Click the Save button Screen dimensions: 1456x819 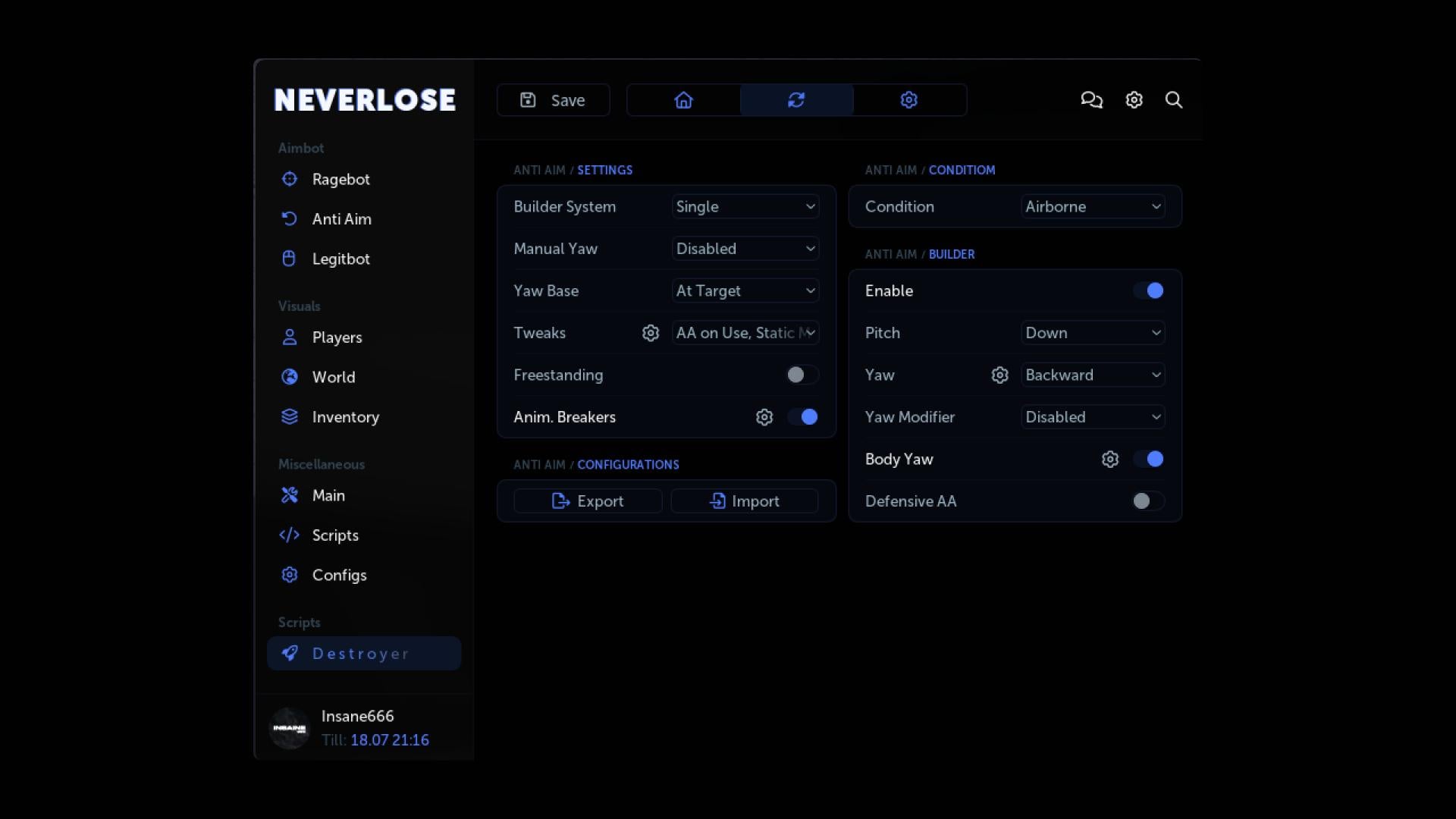pyautogui.click(x=553, y=100)
